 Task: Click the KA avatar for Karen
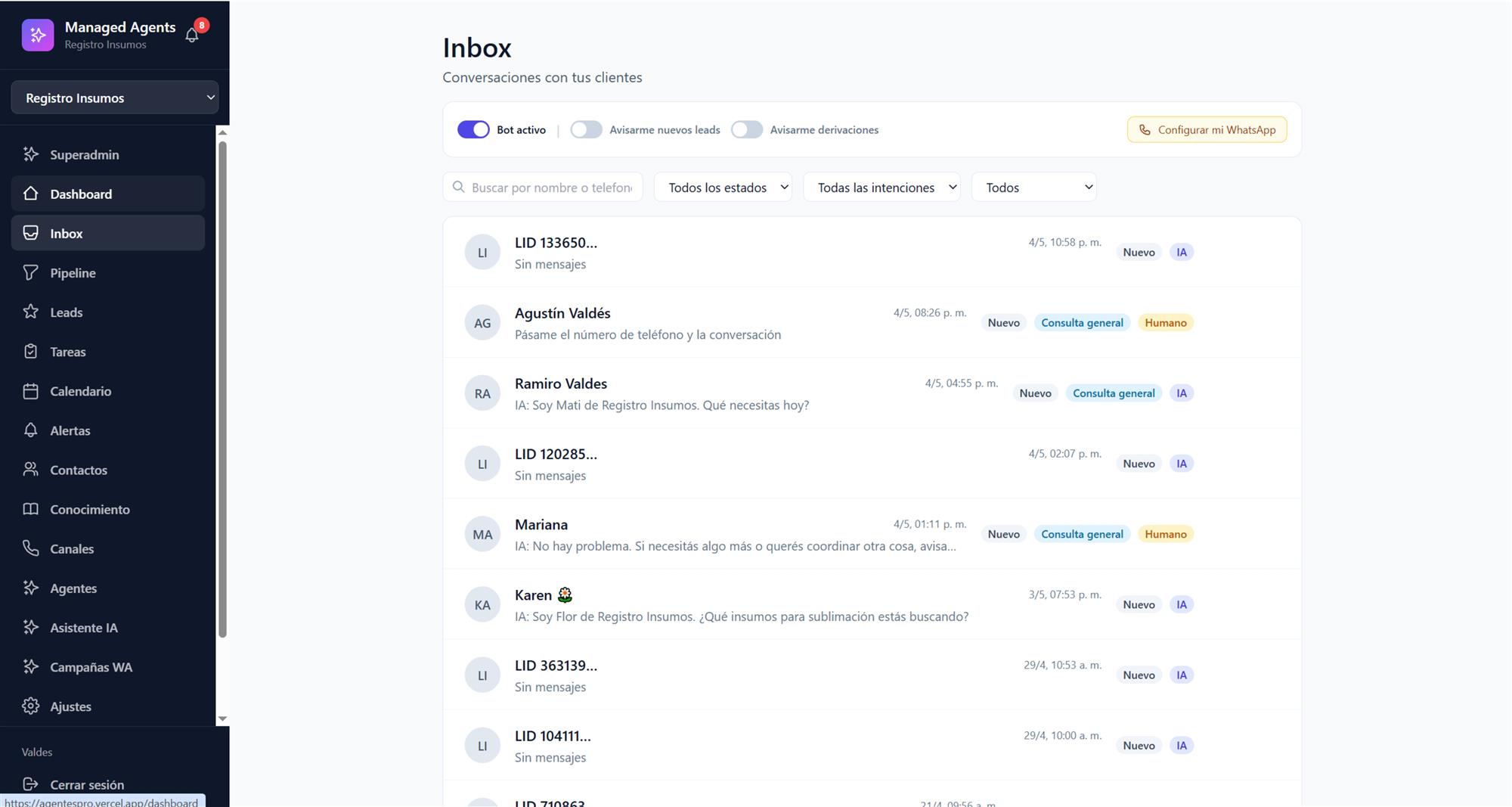[x=482, y=604]
